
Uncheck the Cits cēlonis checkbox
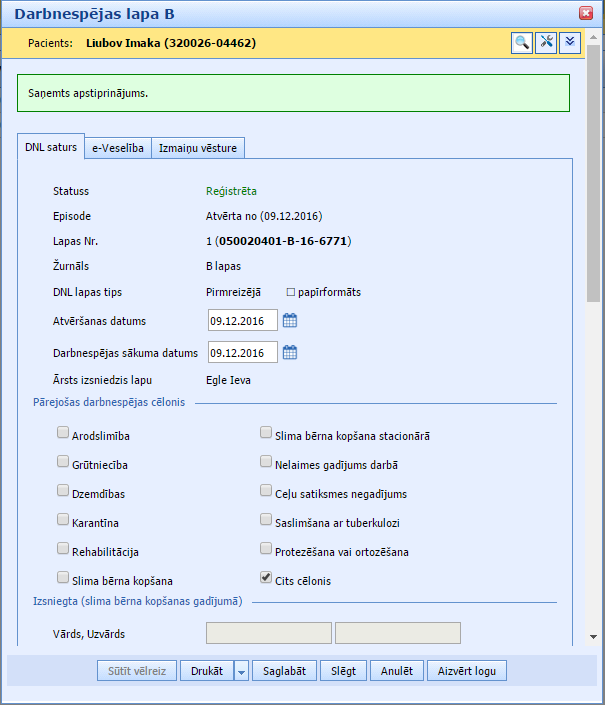[x=266, y=577]
